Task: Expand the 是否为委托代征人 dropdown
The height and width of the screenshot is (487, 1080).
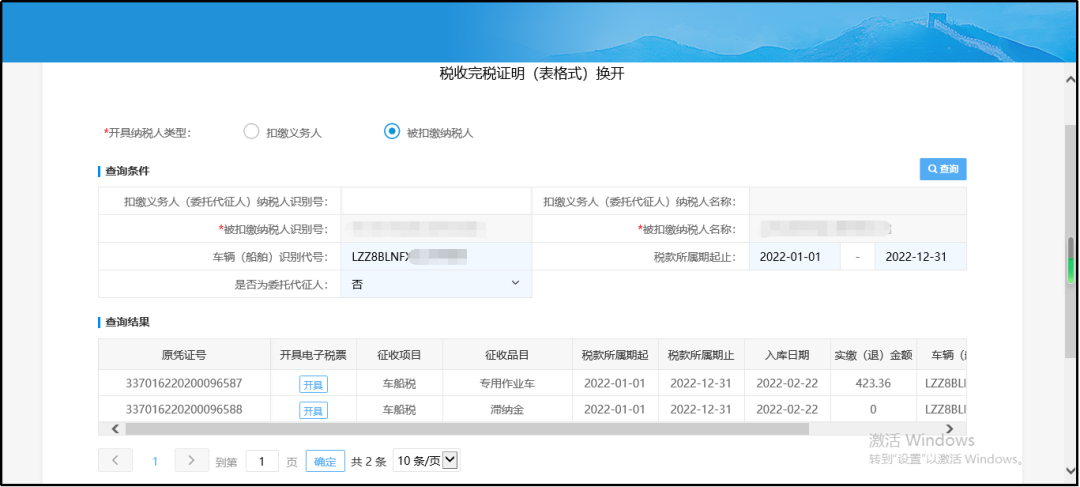Action: point(436,284)
